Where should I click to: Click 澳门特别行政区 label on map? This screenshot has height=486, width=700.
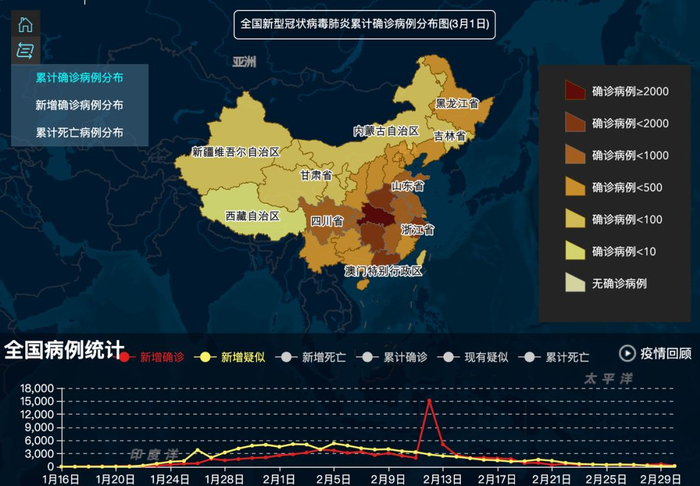point(383,270)
